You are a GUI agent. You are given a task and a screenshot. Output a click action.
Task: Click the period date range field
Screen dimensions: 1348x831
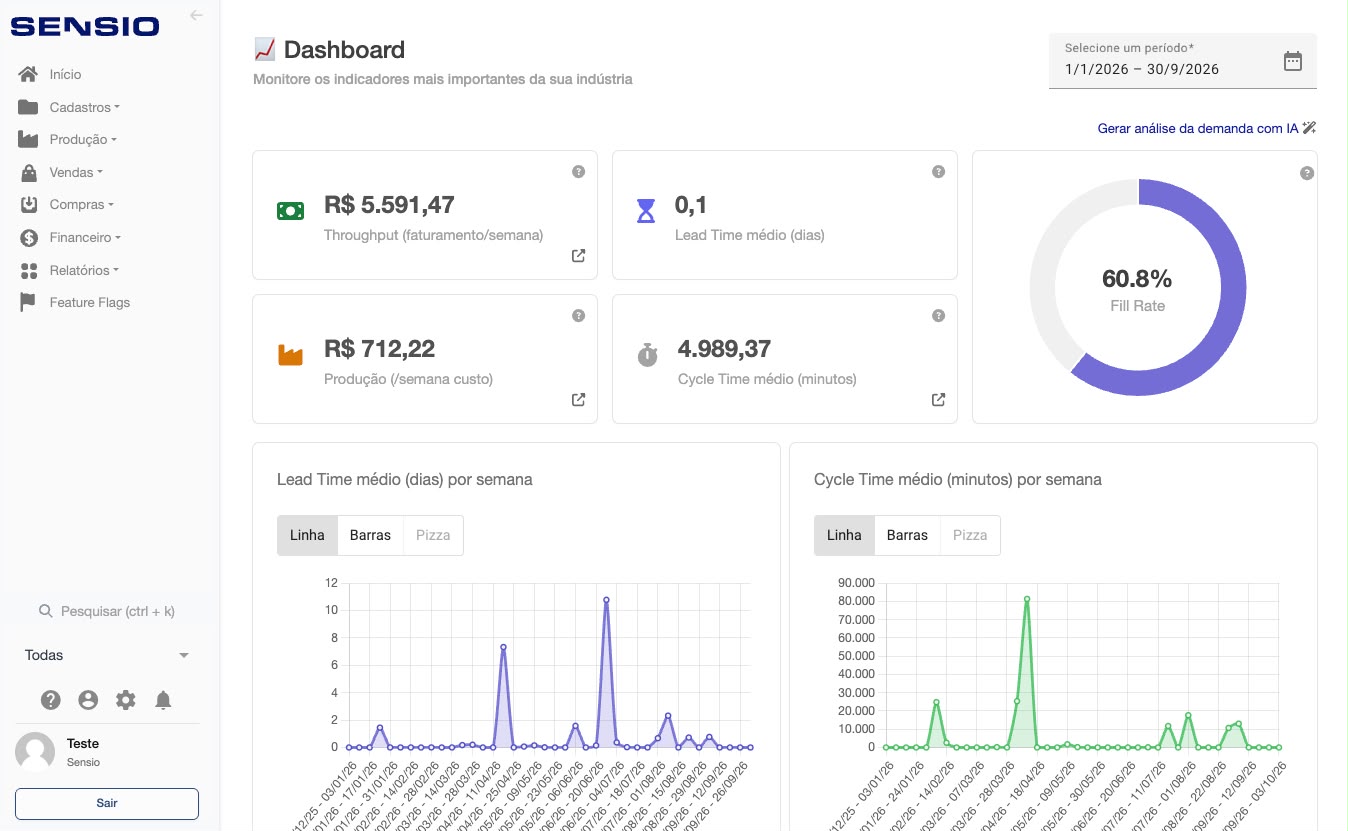(1183, 61)
